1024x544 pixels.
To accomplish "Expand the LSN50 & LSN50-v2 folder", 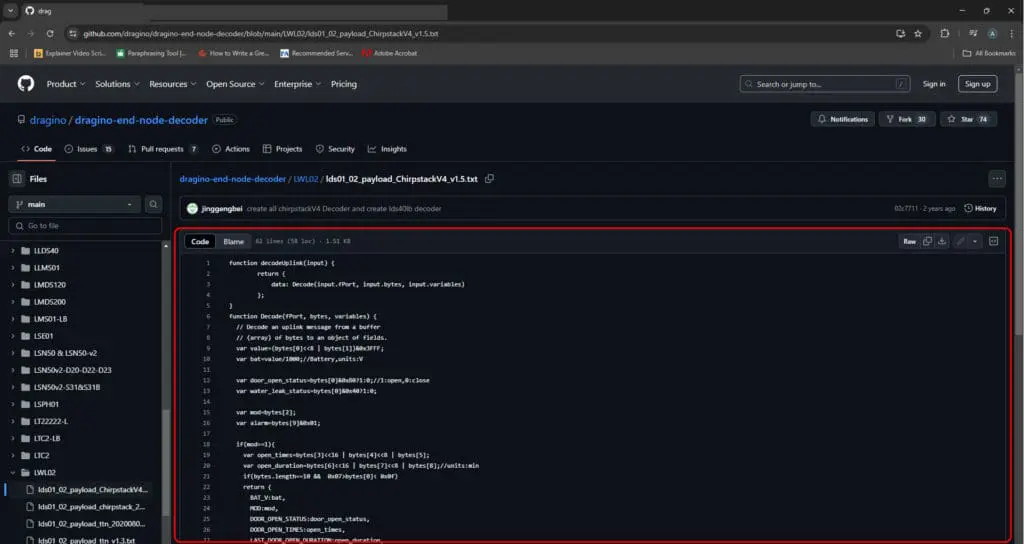I will 13,353.
